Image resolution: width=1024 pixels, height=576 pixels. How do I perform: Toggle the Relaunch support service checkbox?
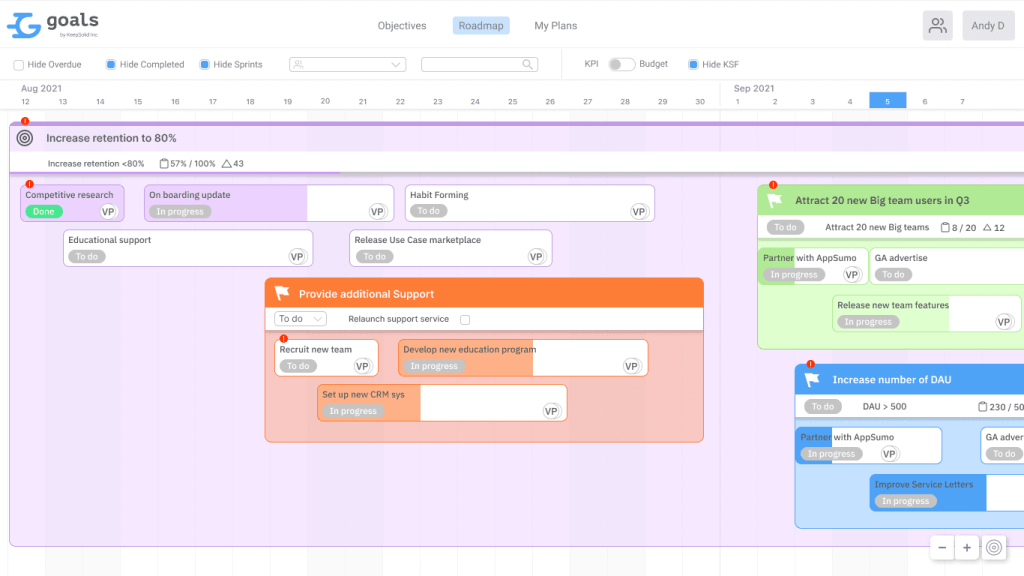(x=465, y=318)
